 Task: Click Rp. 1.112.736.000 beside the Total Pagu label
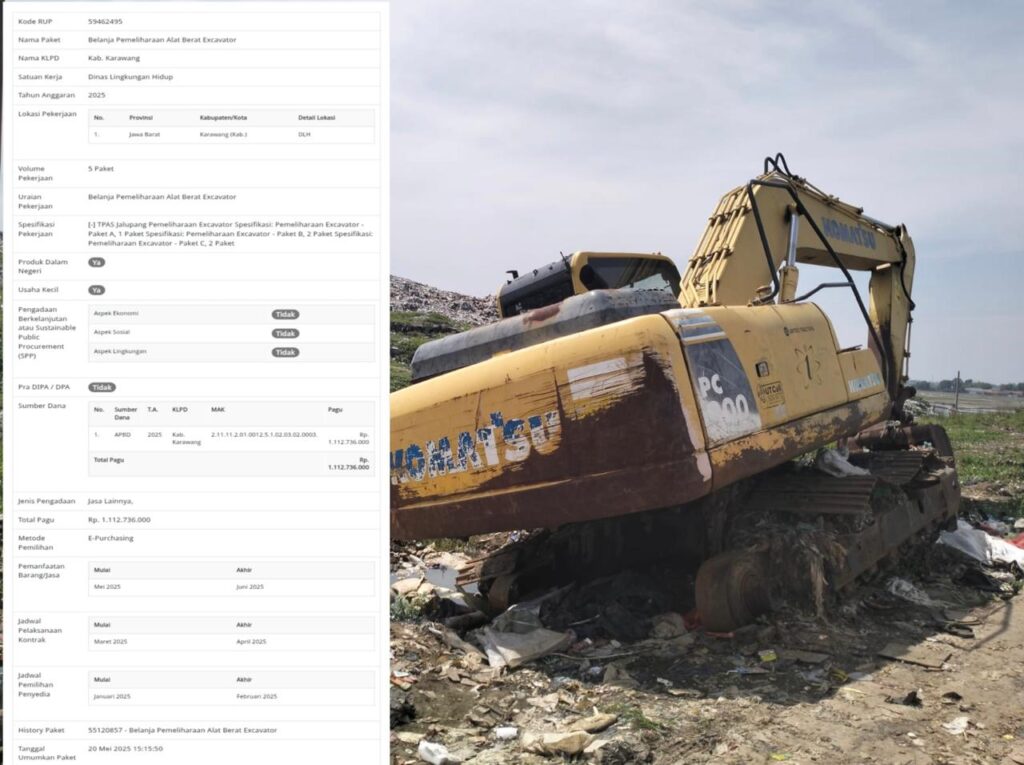119,520
